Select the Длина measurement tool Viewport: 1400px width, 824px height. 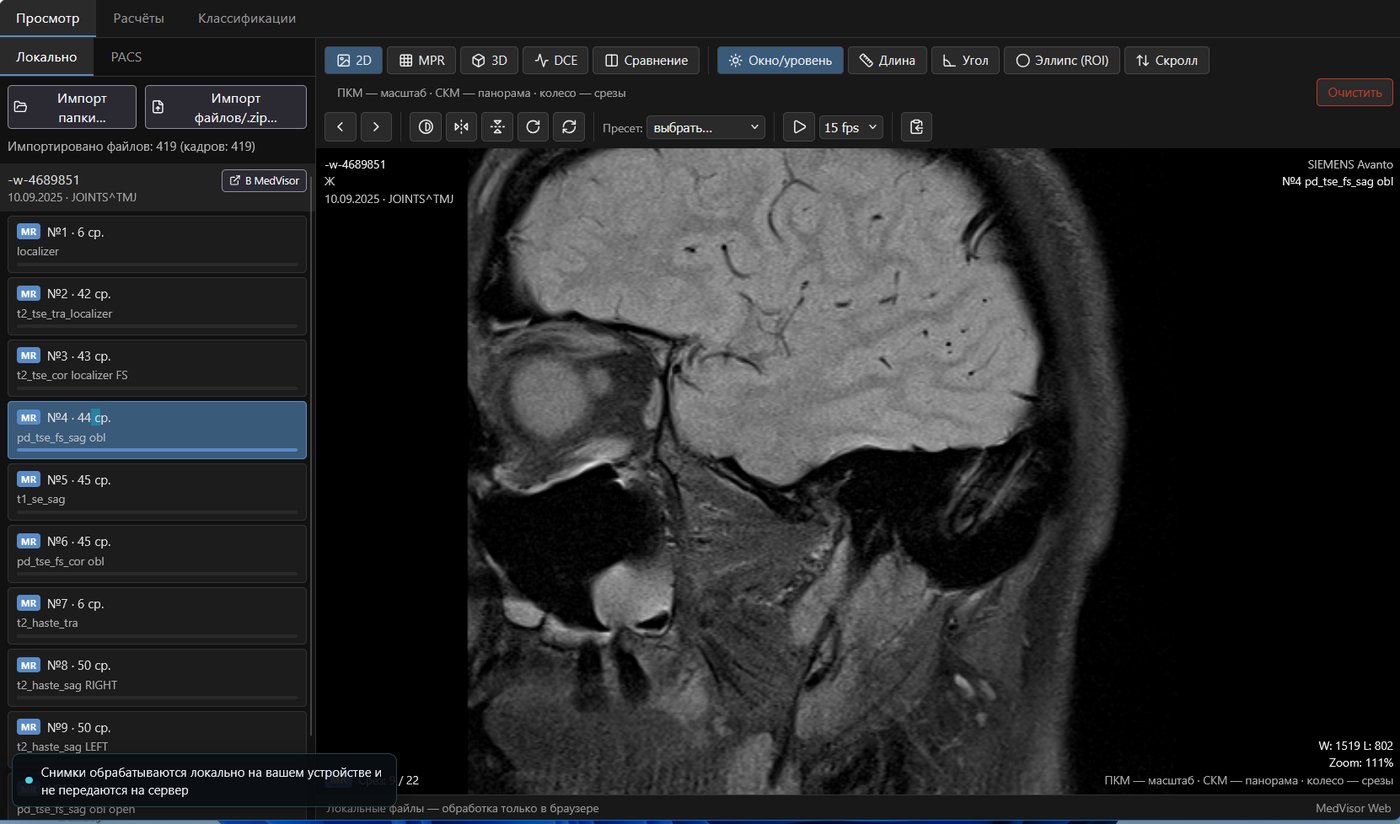coord(888,60)
